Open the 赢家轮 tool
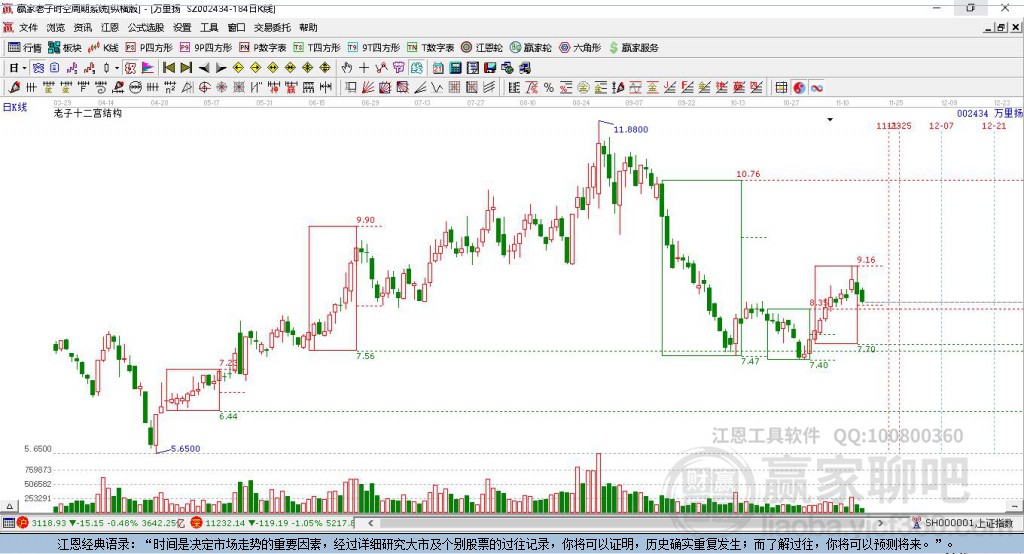The image size is (1024, 554). click(531, 48)
